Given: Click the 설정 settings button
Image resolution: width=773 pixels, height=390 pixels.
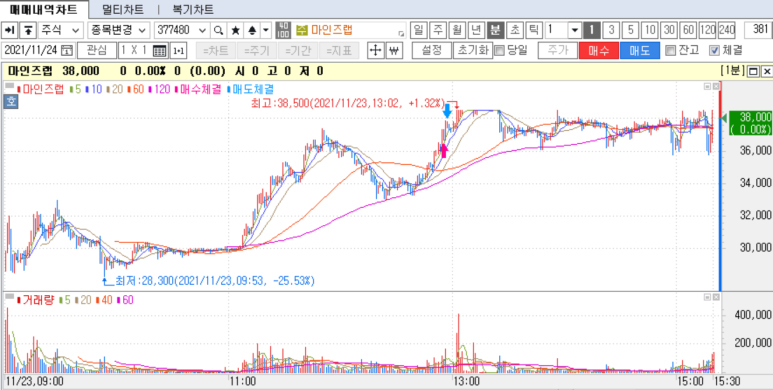Looking at the screenshot, I should click(431, 50).
